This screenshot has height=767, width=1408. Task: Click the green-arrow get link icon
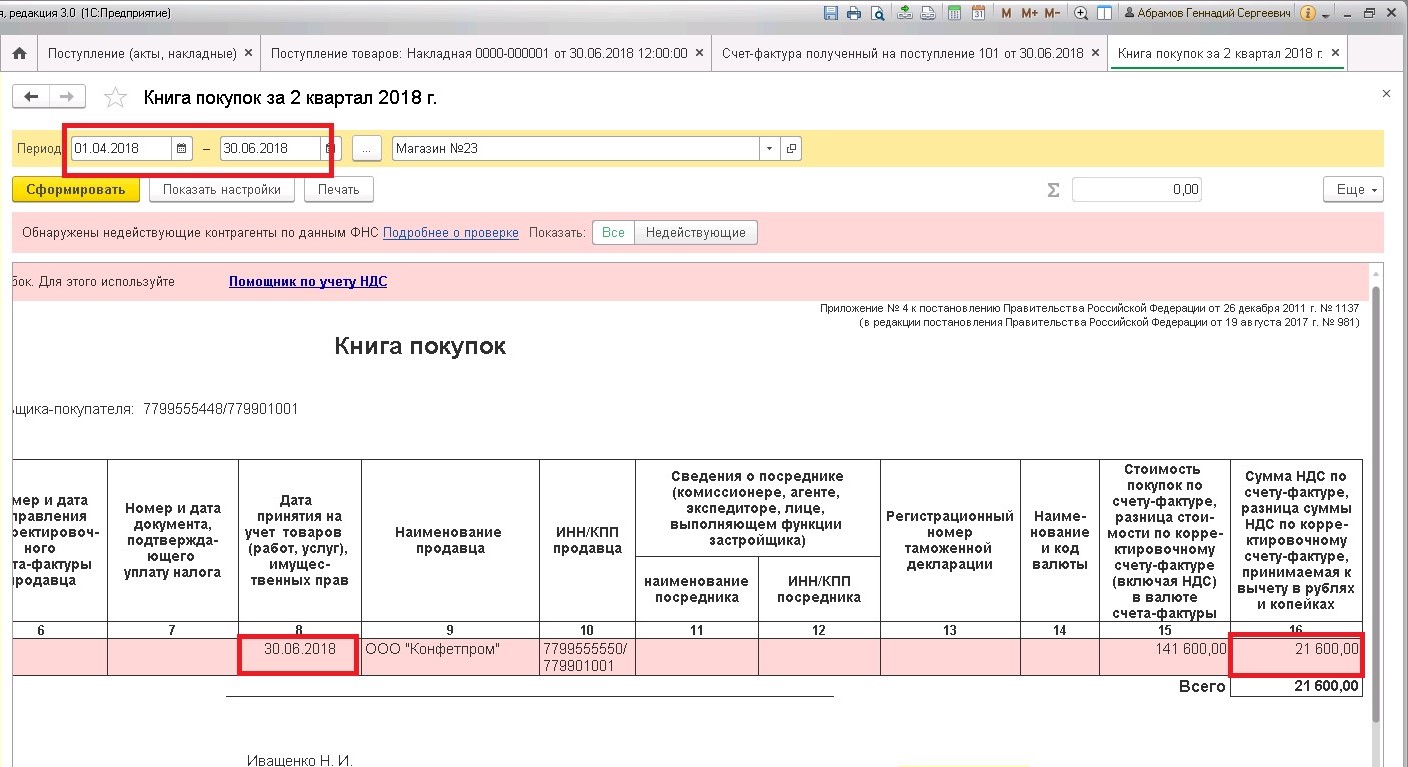coord(904,14)
